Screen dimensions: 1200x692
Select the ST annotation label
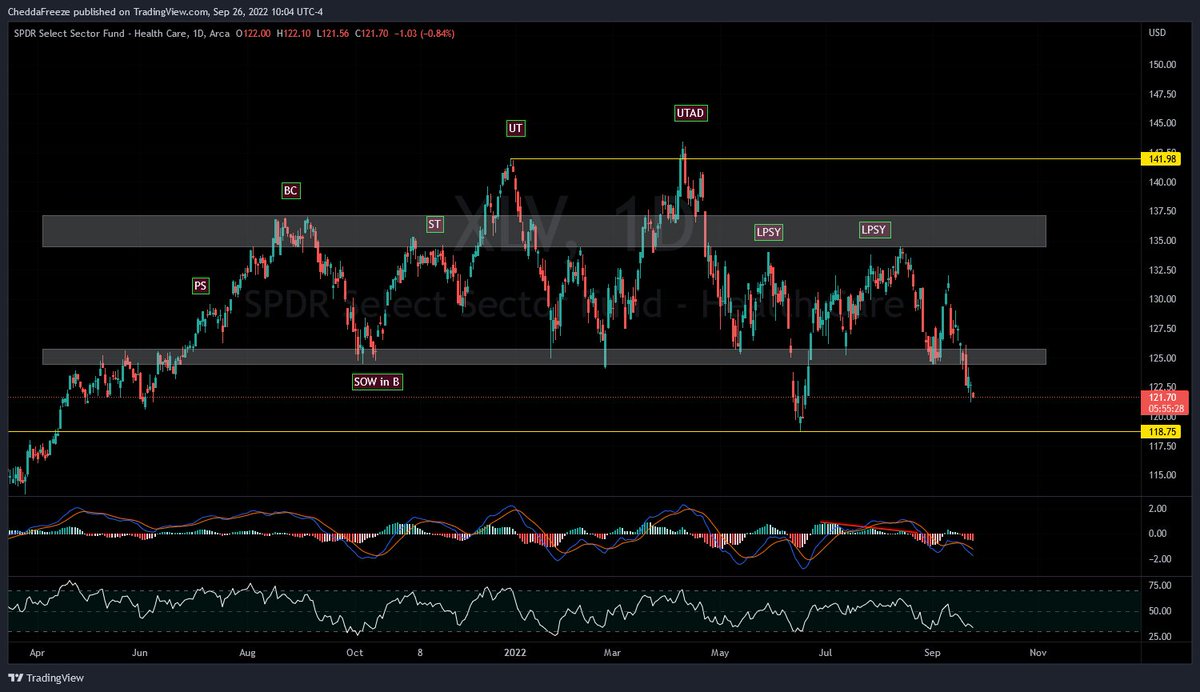[x=434, y=224]
